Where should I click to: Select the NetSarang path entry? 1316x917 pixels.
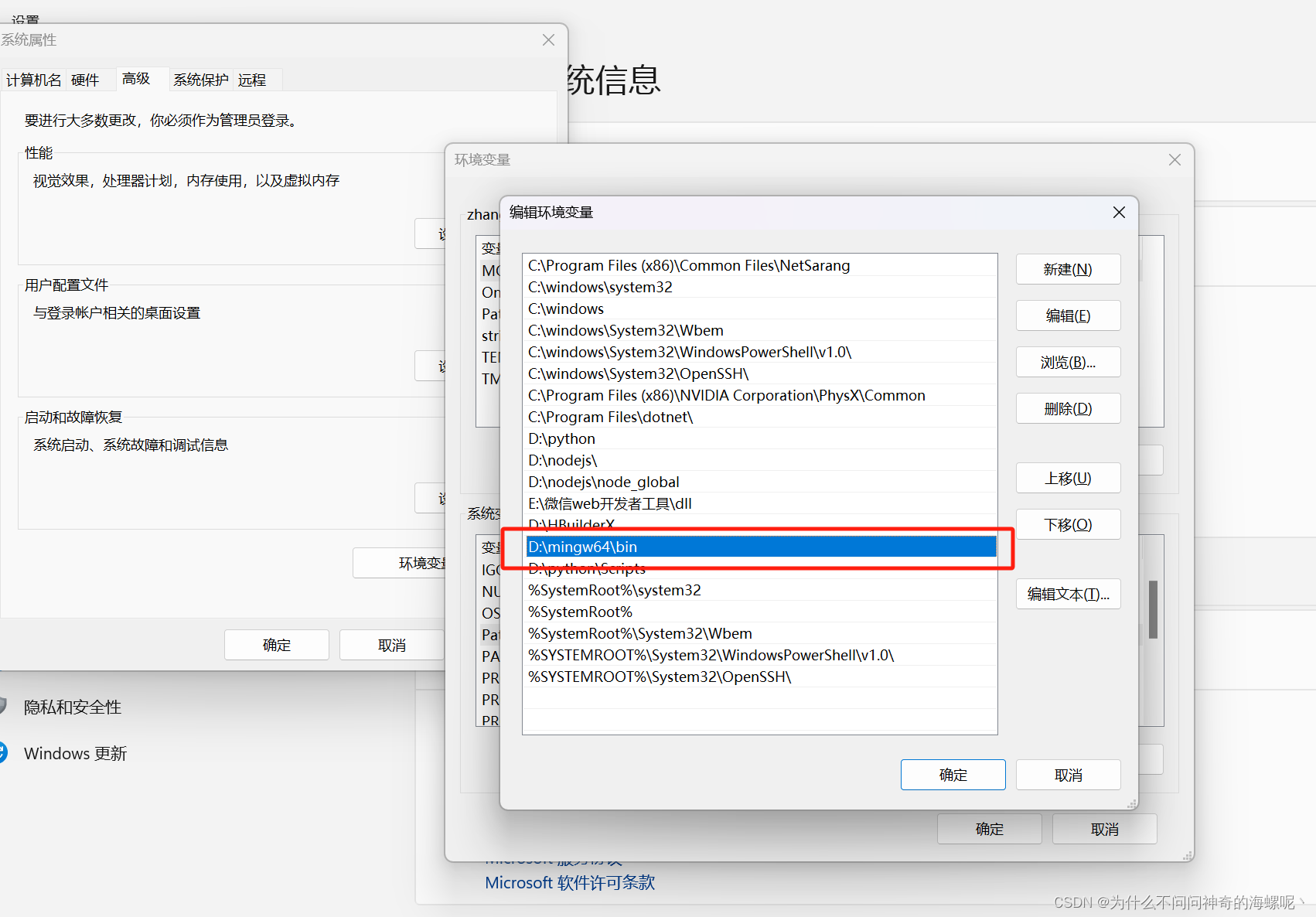tap(760, 265)
